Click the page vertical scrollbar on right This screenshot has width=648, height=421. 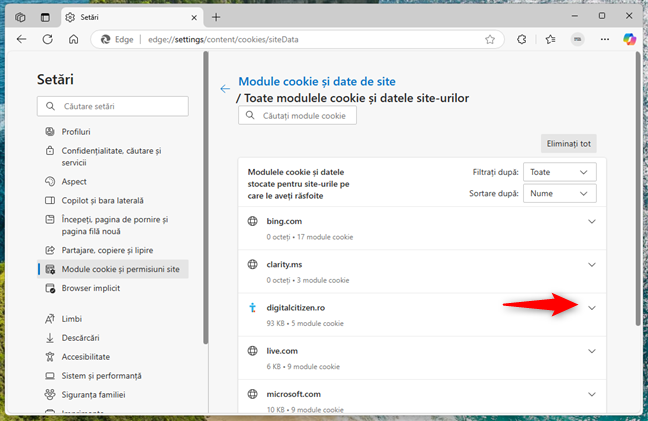[x=638, y=188]
